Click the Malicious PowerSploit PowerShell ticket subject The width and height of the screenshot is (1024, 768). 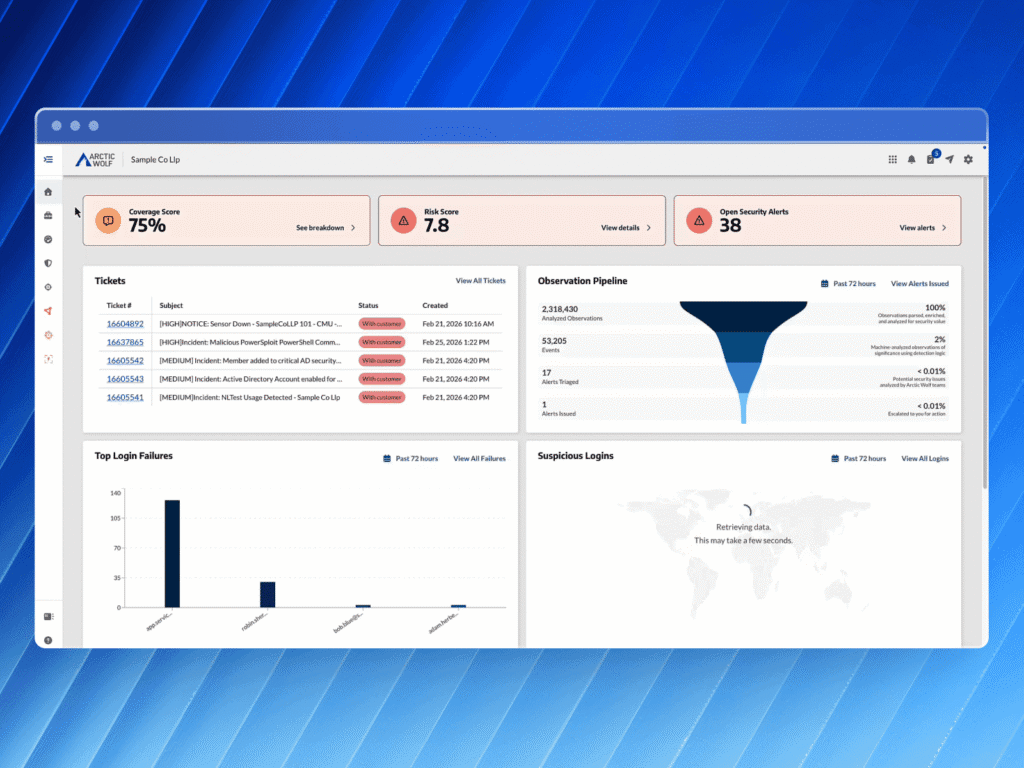click(250, 342)
